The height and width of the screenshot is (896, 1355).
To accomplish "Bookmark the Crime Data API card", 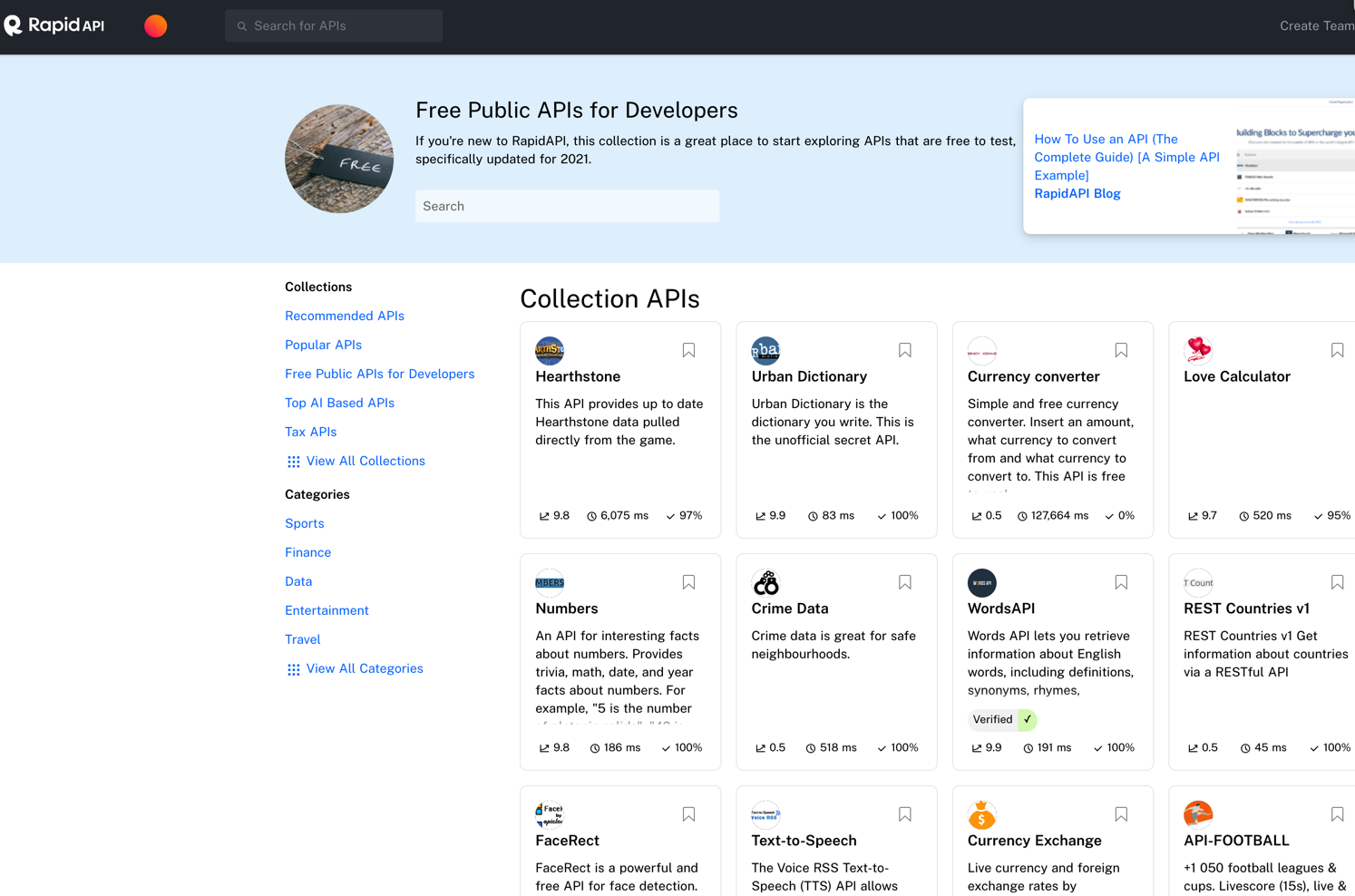I will (905, 582).
